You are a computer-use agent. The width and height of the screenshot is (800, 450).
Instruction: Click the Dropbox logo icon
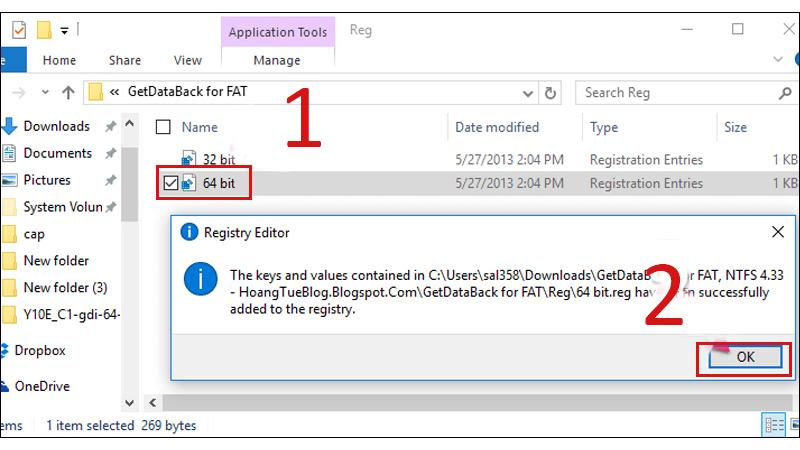coord(5,351)
